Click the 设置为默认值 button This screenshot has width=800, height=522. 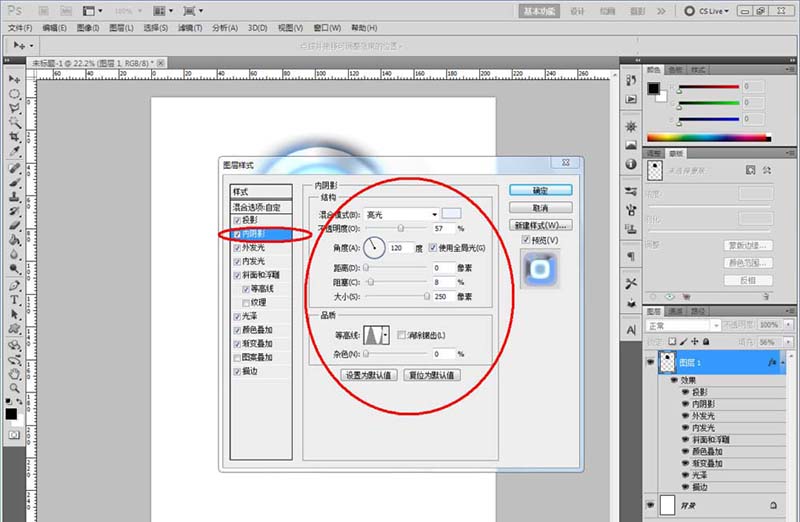click(368, 375)
